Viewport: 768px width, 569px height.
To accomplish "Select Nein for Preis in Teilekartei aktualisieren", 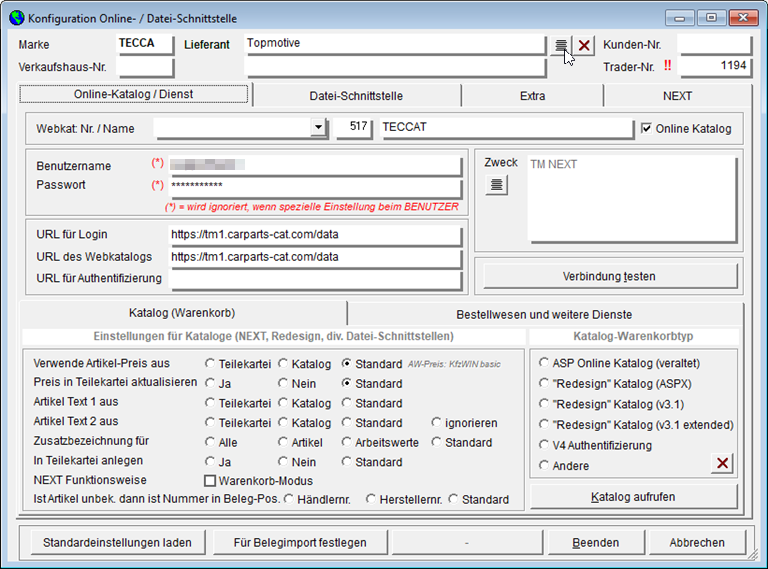I will (x=283, y=383).
